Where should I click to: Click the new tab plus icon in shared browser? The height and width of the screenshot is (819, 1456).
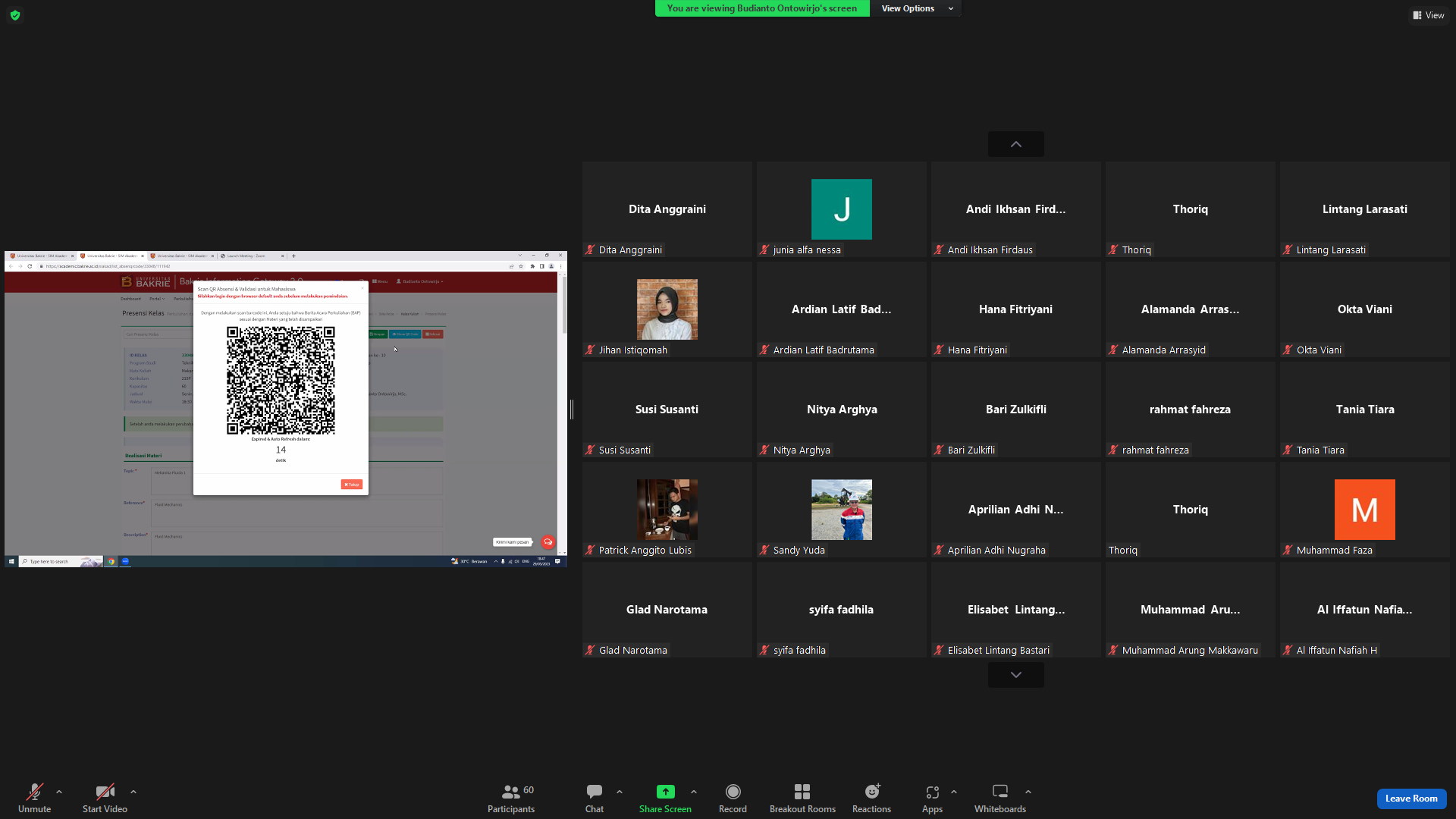[293, 256]
